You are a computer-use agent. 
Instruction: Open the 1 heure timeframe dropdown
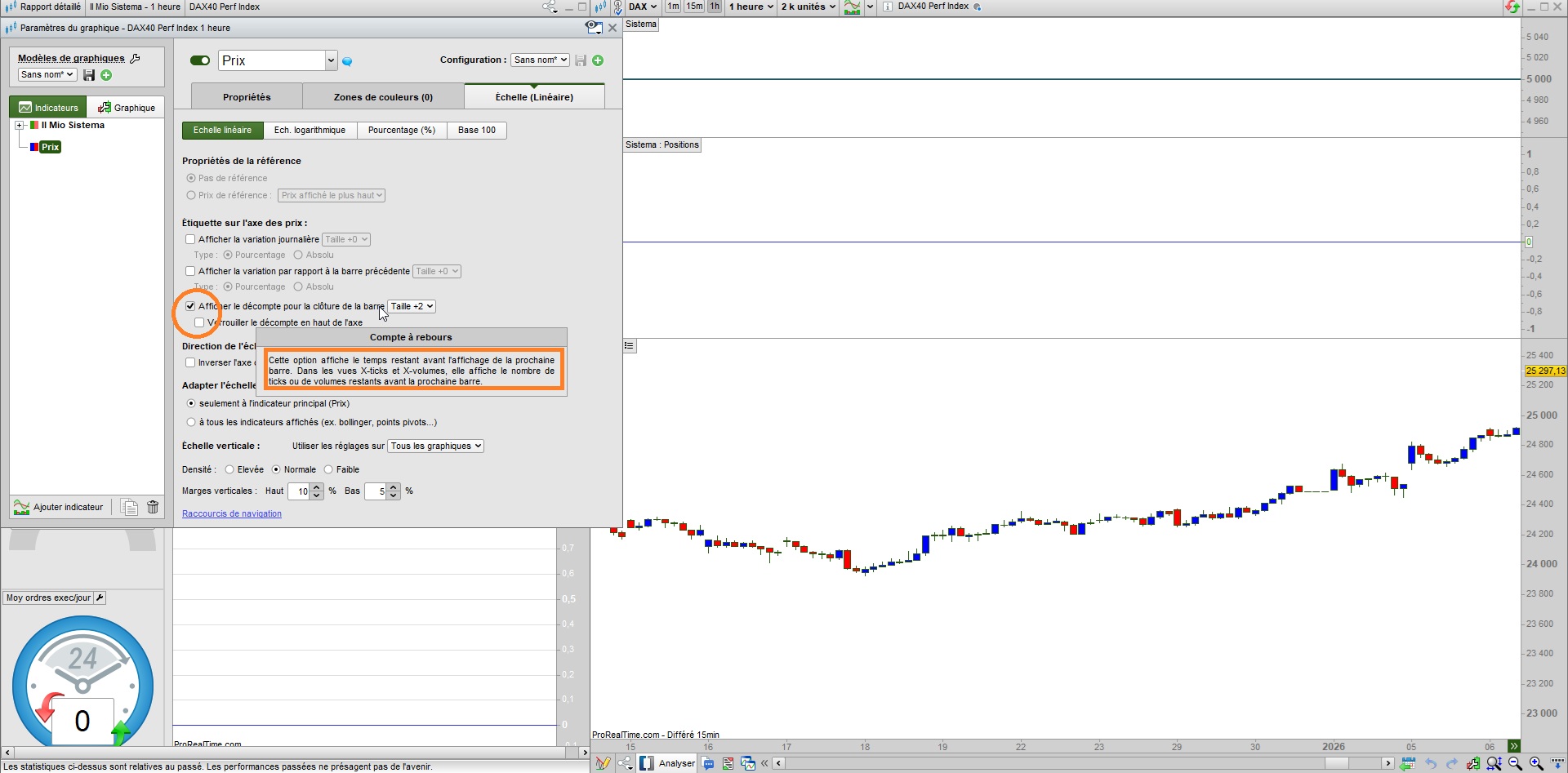point(751,7)
